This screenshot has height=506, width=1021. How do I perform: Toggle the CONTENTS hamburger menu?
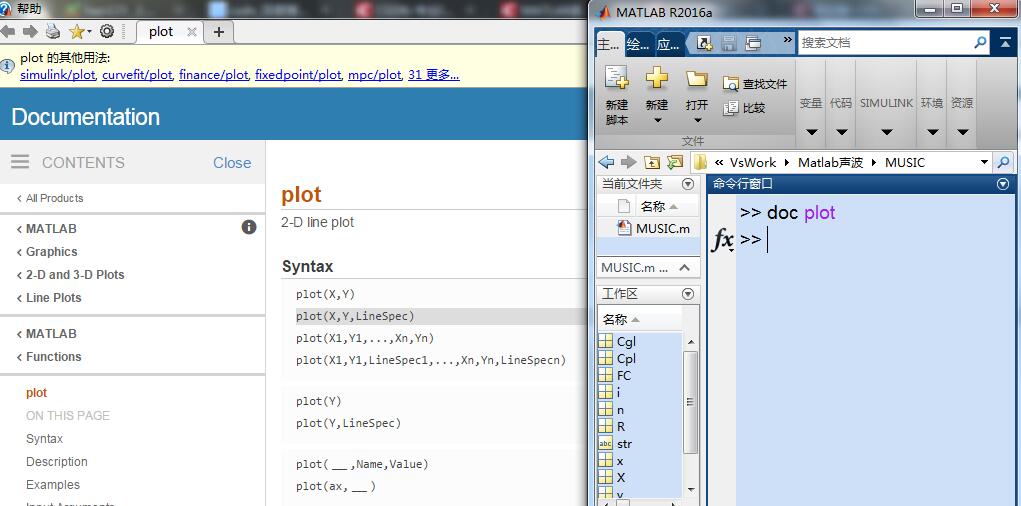20,162
